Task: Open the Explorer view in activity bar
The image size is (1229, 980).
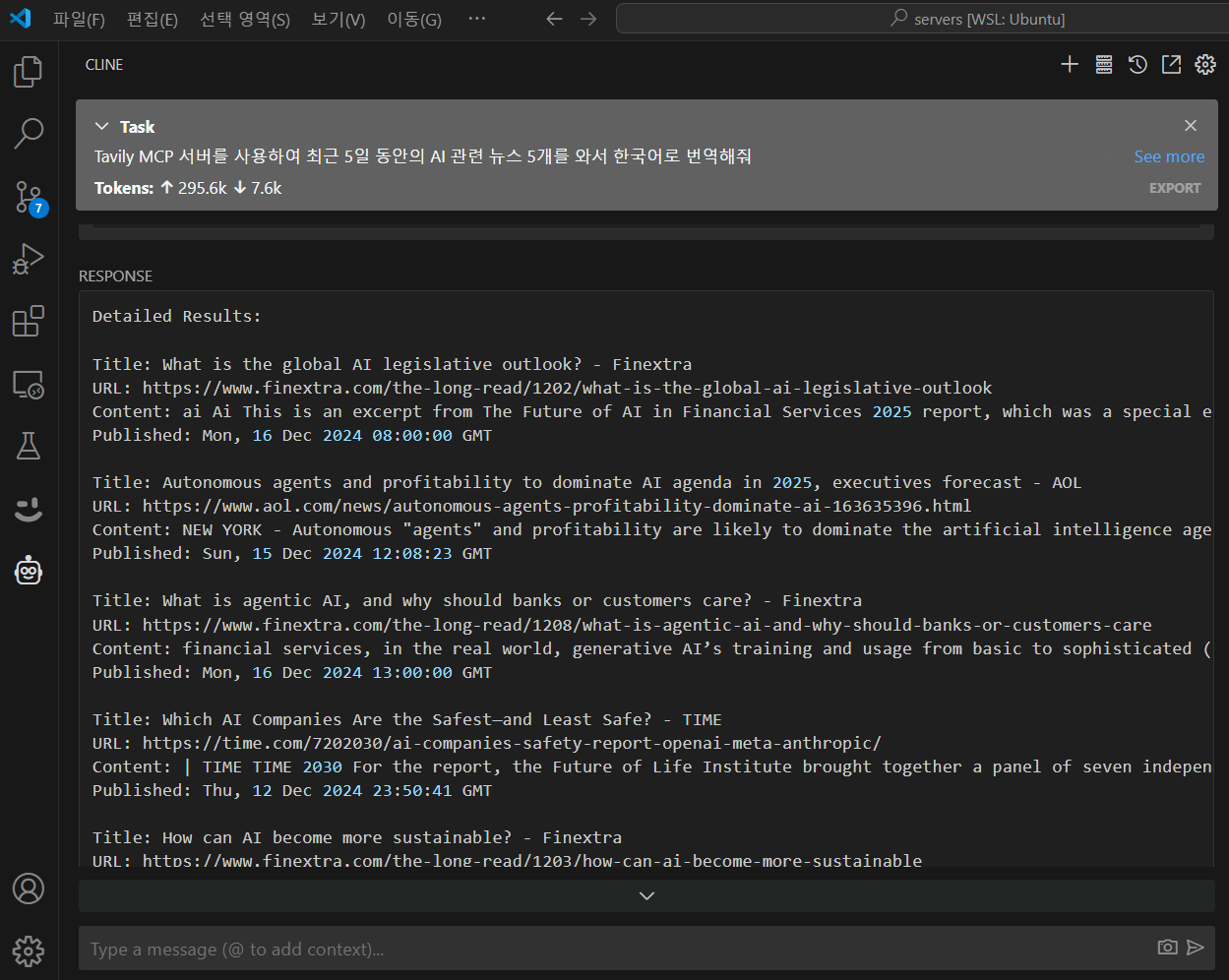Action: [x=29, y=72]
